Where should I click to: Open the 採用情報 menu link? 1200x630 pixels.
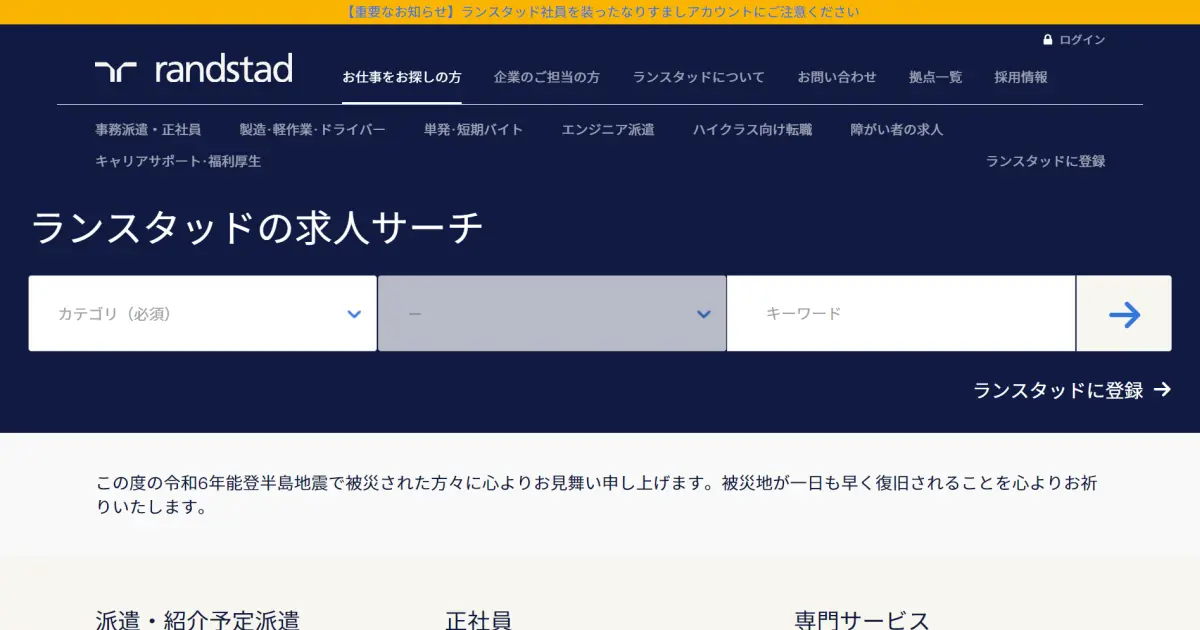(1020, 77)
